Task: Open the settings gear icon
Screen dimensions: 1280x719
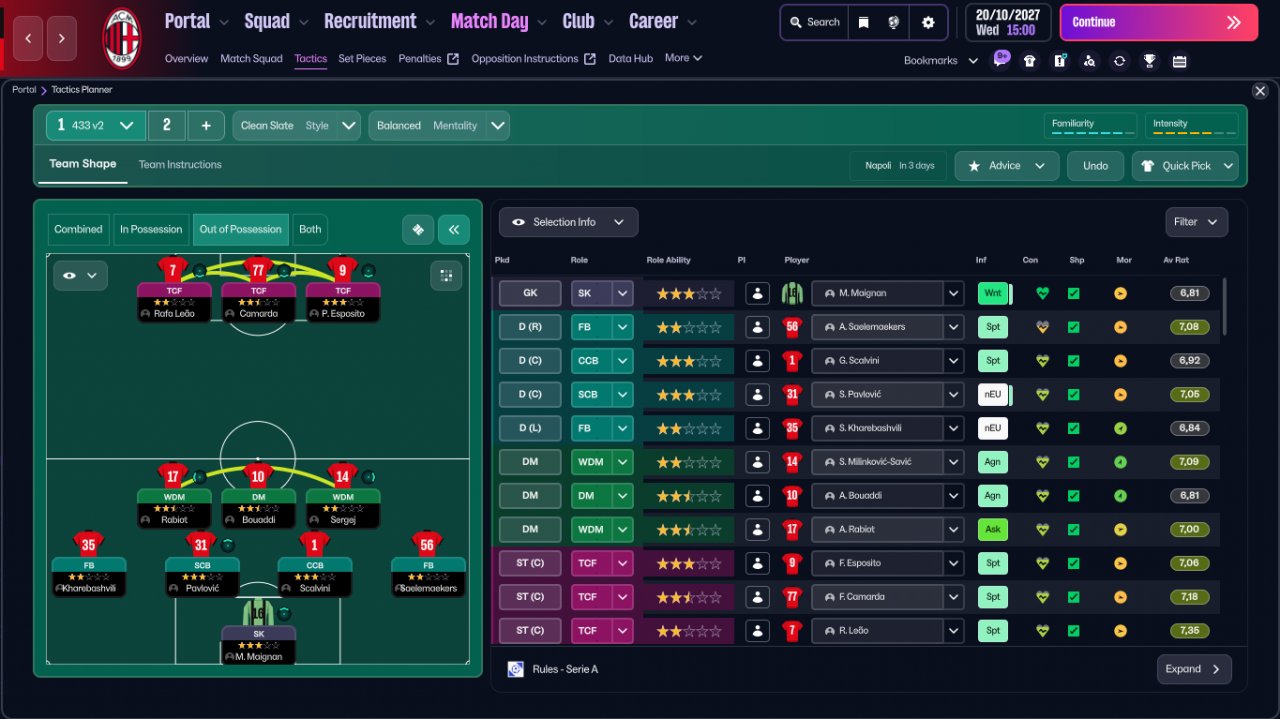Action: pyautogui.click(x=928, y=22)
